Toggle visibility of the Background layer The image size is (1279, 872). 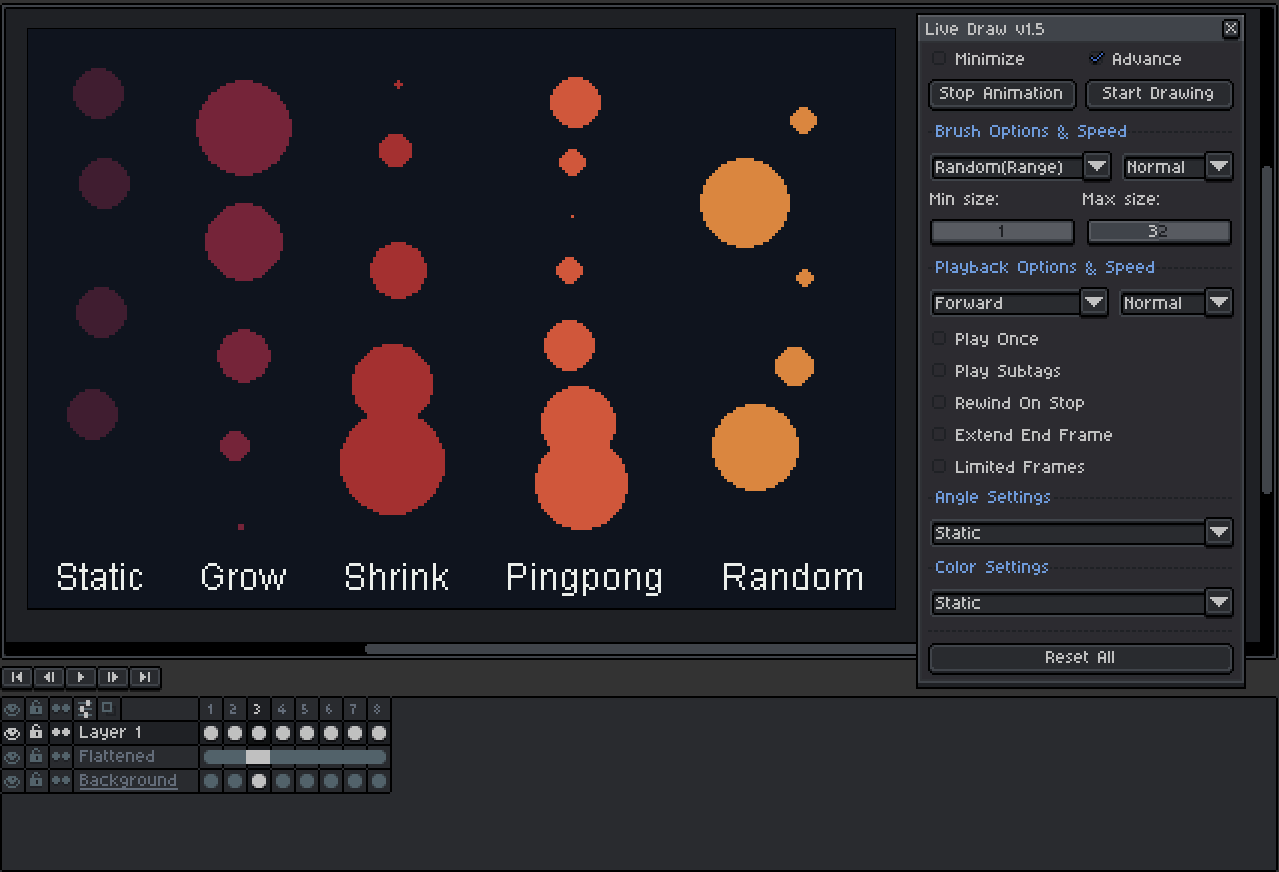12,781
